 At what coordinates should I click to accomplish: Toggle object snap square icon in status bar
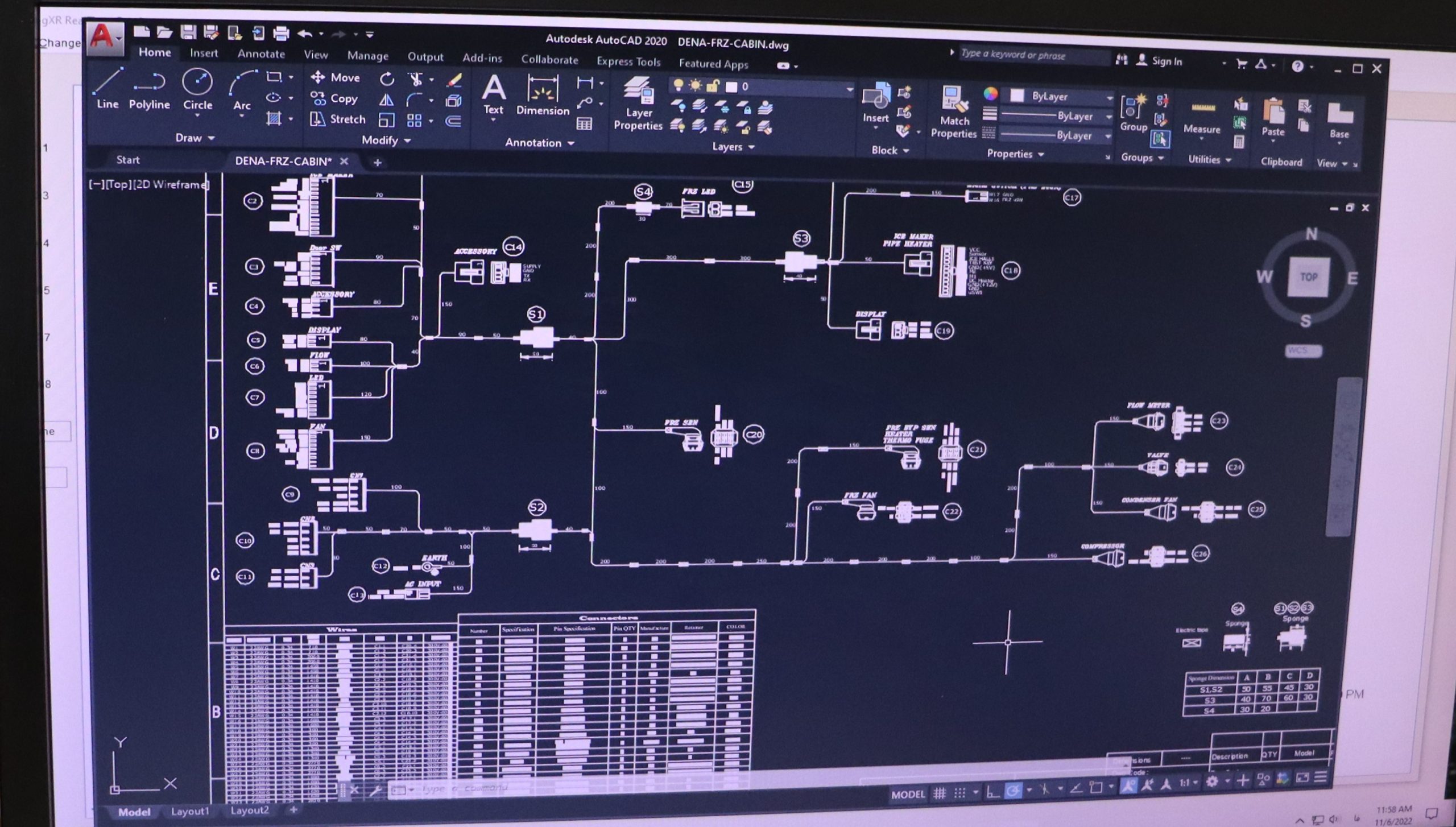[1096, 788]
